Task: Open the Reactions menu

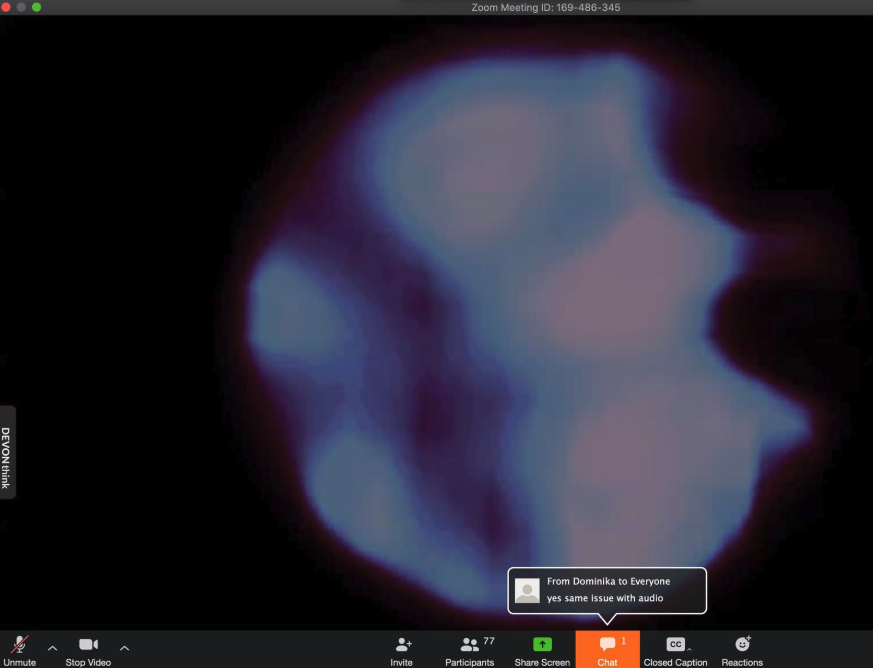Action: 742,650
